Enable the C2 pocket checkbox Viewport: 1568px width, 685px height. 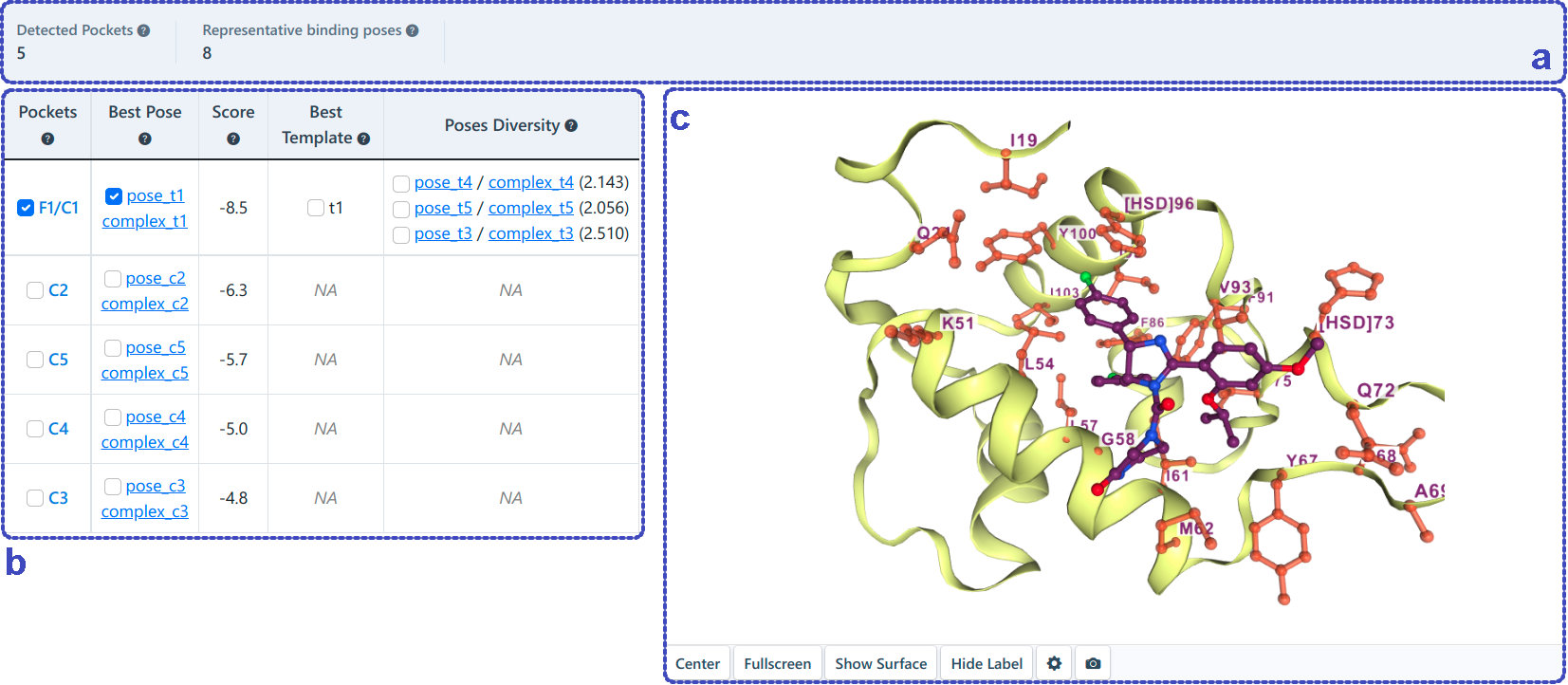coord(35,290)
